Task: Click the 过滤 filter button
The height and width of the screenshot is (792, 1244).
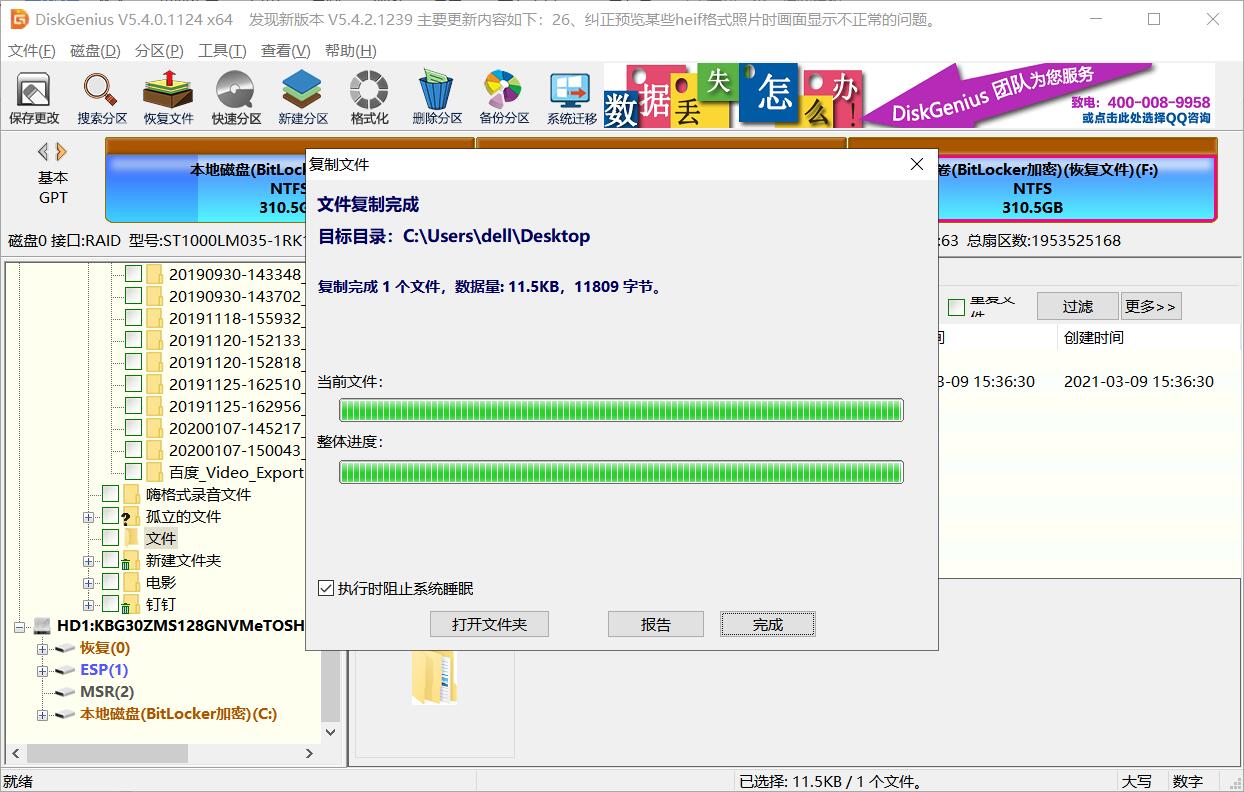Action: point(1077,306)
